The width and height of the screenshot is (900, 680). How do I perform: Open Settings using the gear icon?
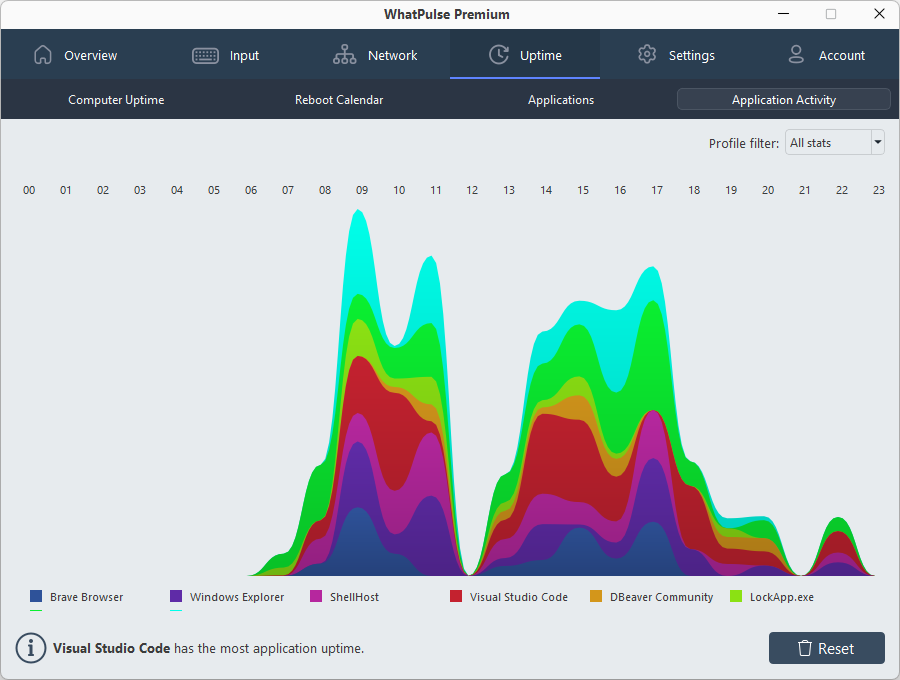click(x=647, y=55)
